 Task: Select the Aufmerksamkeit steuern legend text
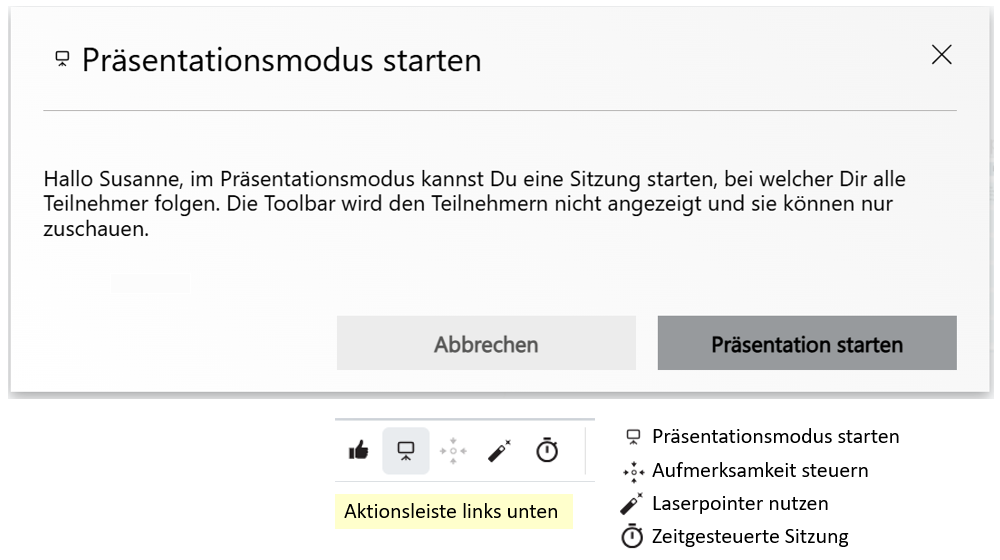click(760, 470)
